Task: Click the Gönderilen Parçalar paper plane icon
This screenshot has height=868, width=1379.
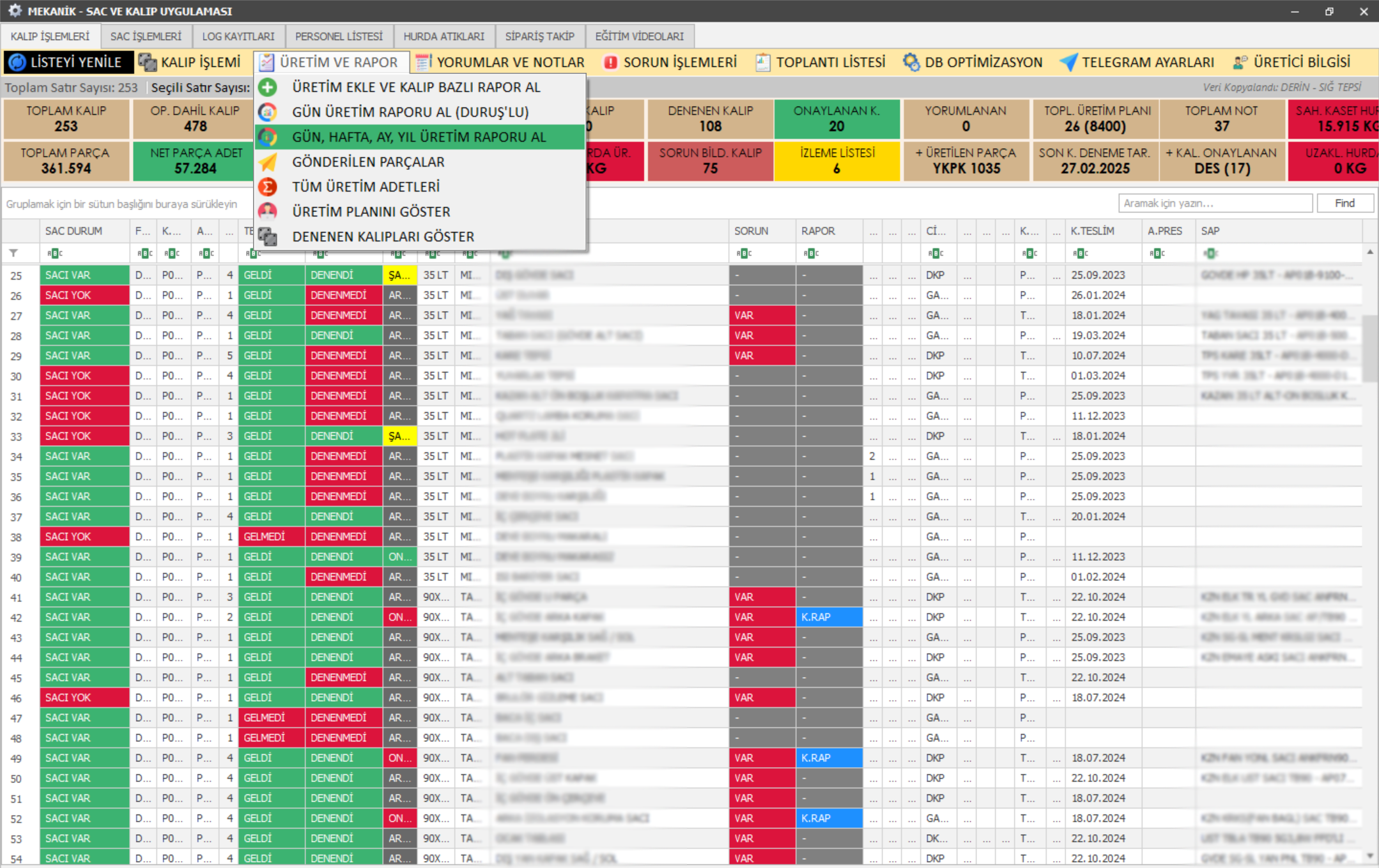Action: (x=268, y=162)
